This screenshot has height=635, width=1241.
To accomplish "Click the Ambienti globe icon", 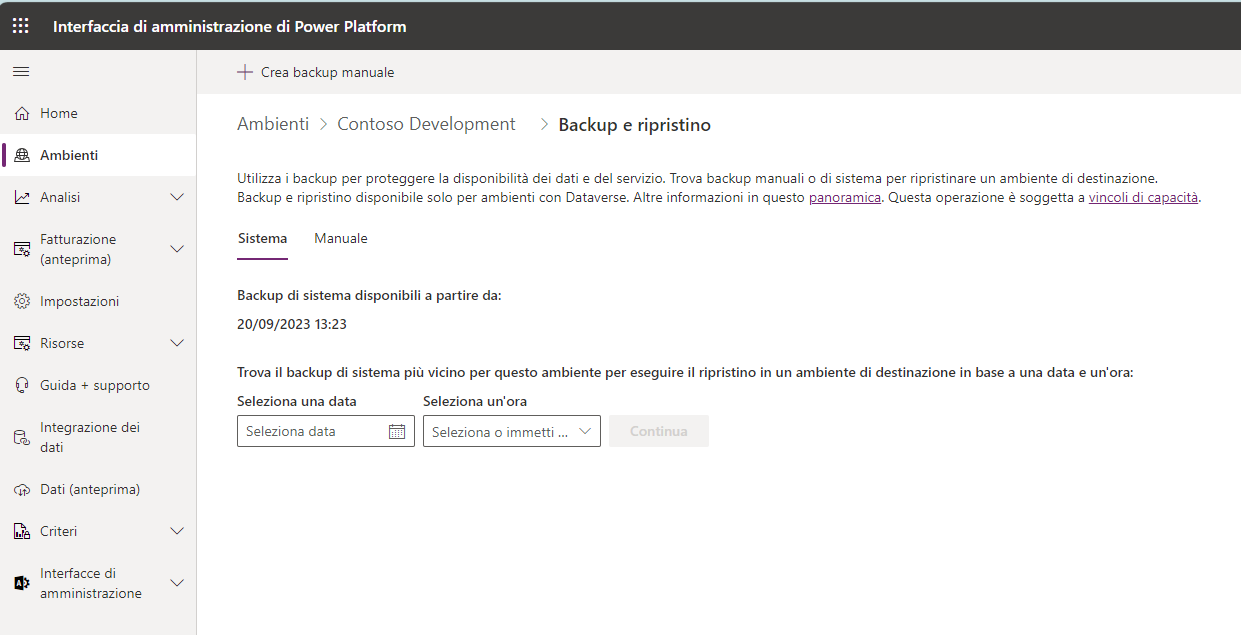I will [22, 156].
